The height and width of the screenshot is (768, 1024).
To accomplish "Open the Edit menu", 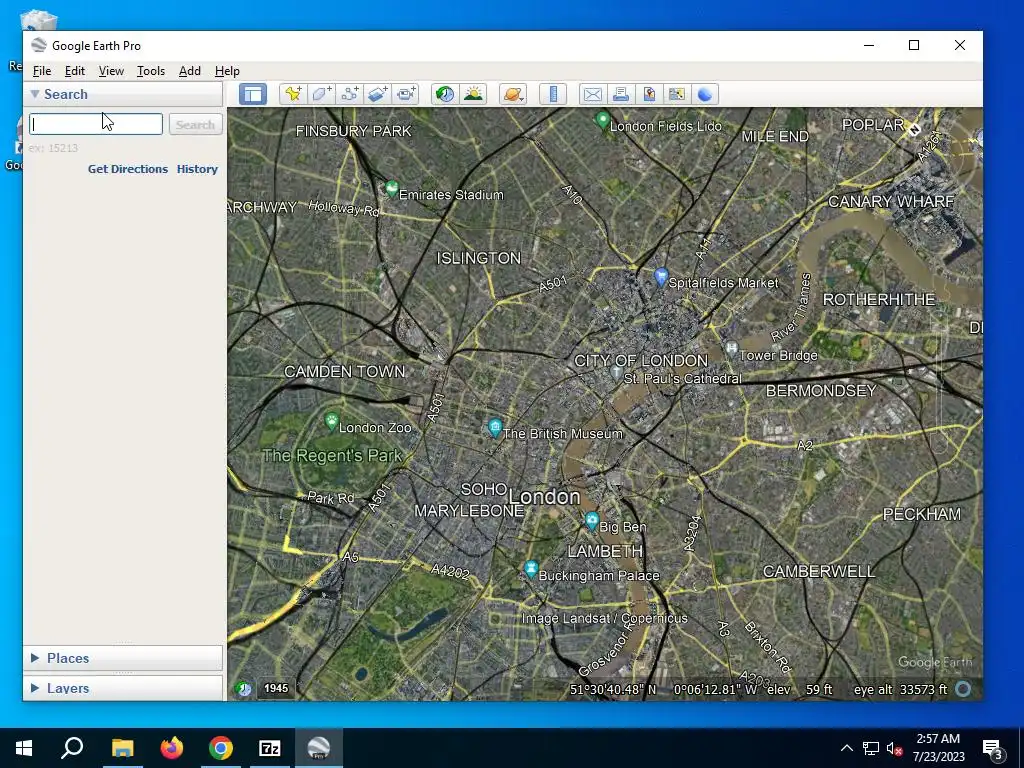I will (74, 71).
